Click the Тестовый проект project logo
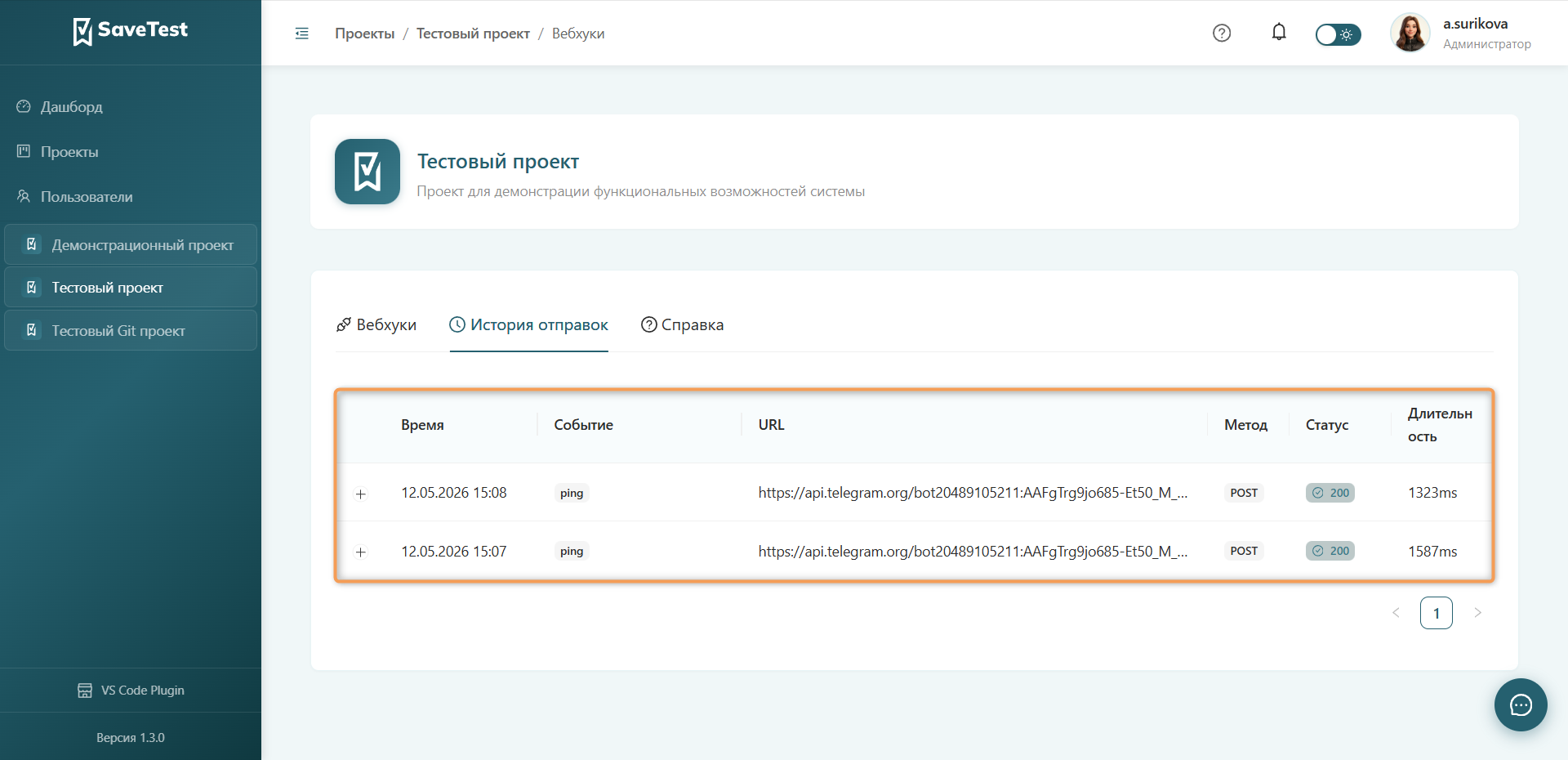1568x760 pixels. (367, 172)
